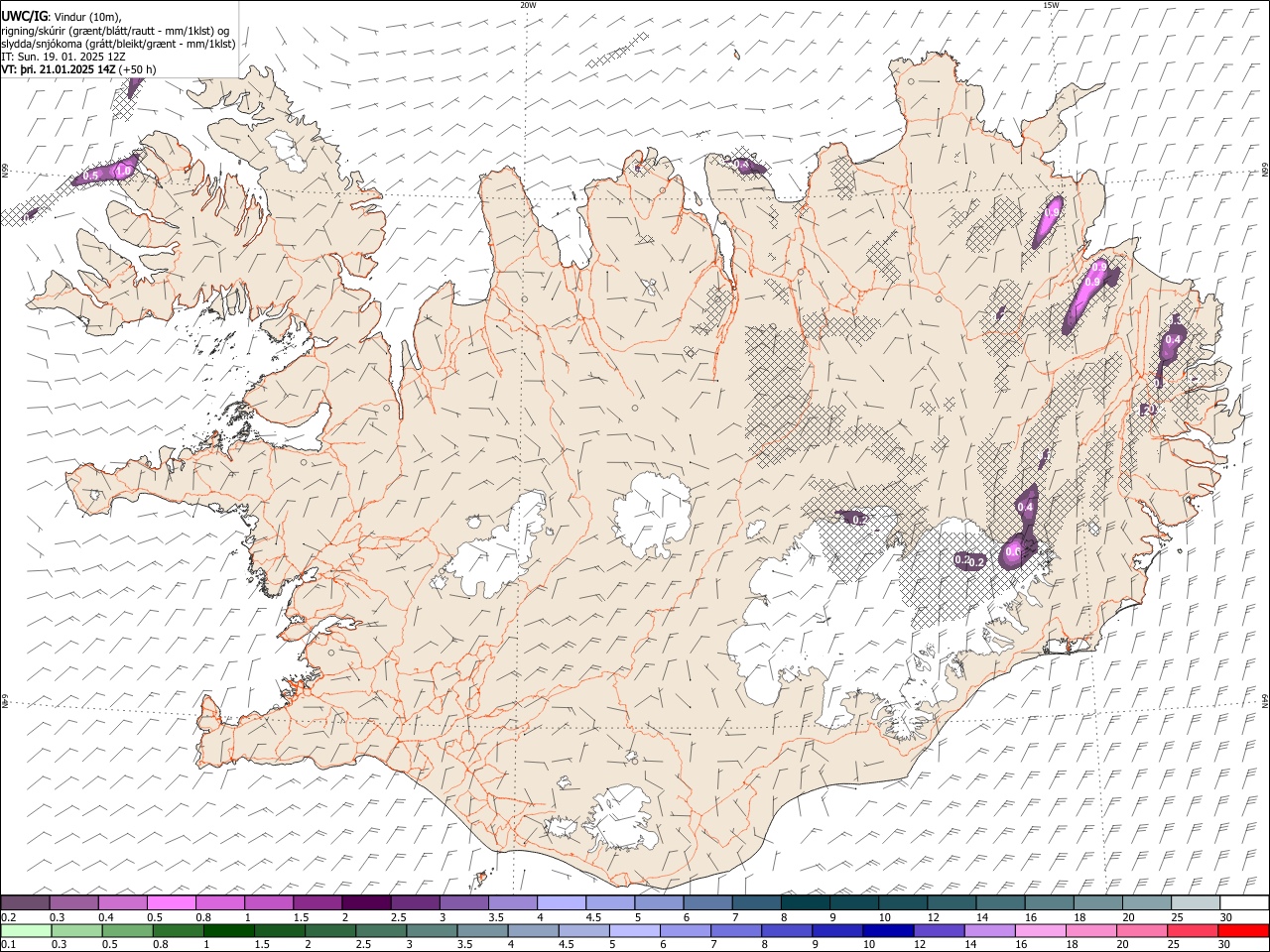Click the lavender upper swatch between 4 and 4.5
Screen dimensions: 1270x952
pos(561,902)
